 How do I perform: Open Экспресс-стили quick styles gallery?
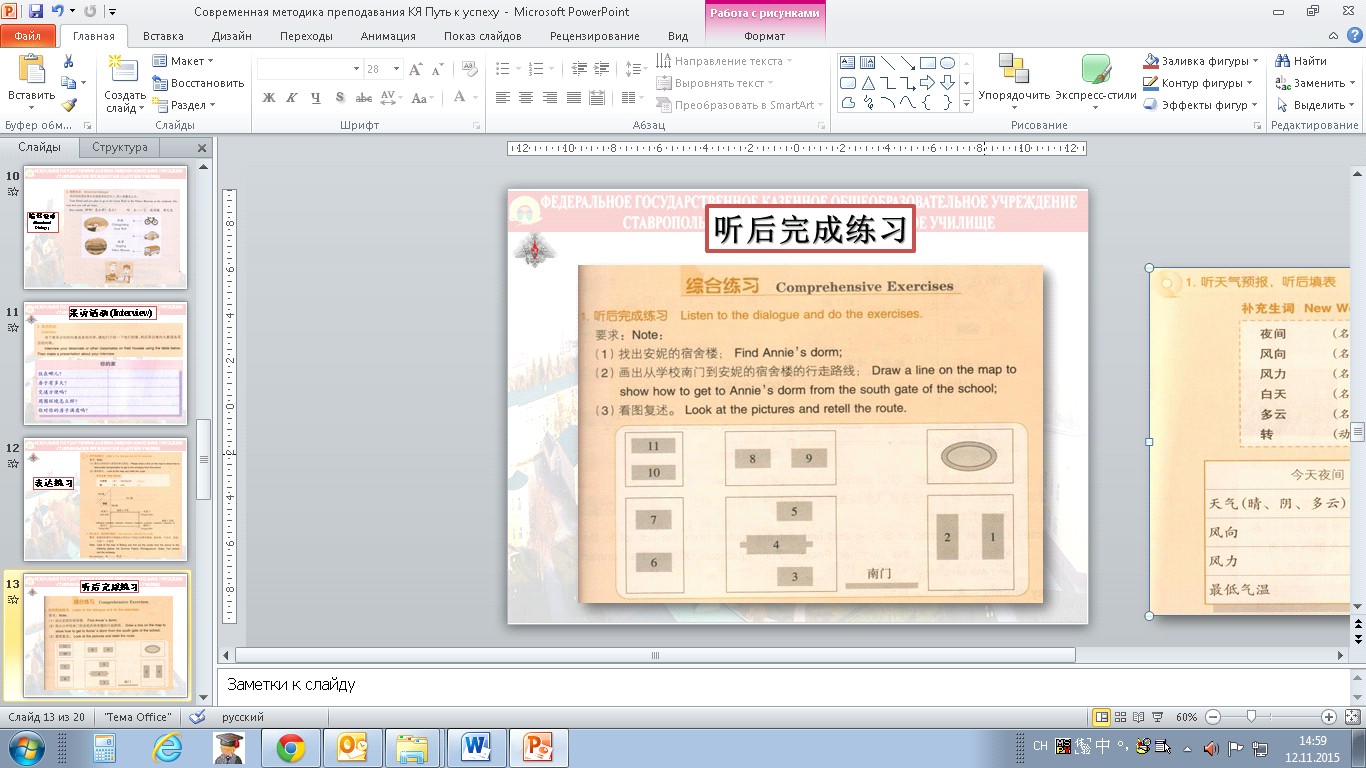1097,82
